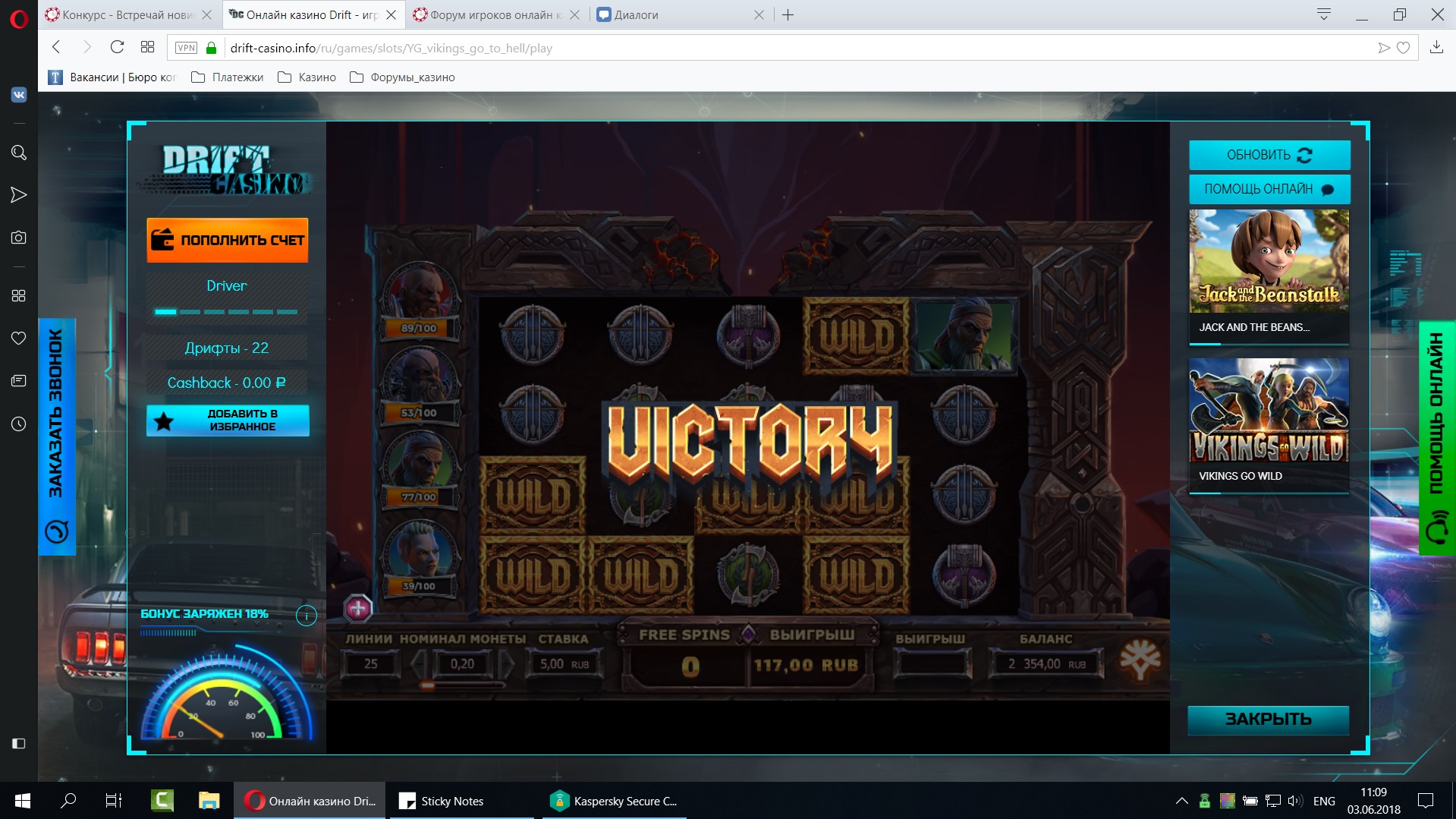This screenshot has width=1456, height=819.
Task: Open Вакансии bookmark
Action: pos(112,77)
